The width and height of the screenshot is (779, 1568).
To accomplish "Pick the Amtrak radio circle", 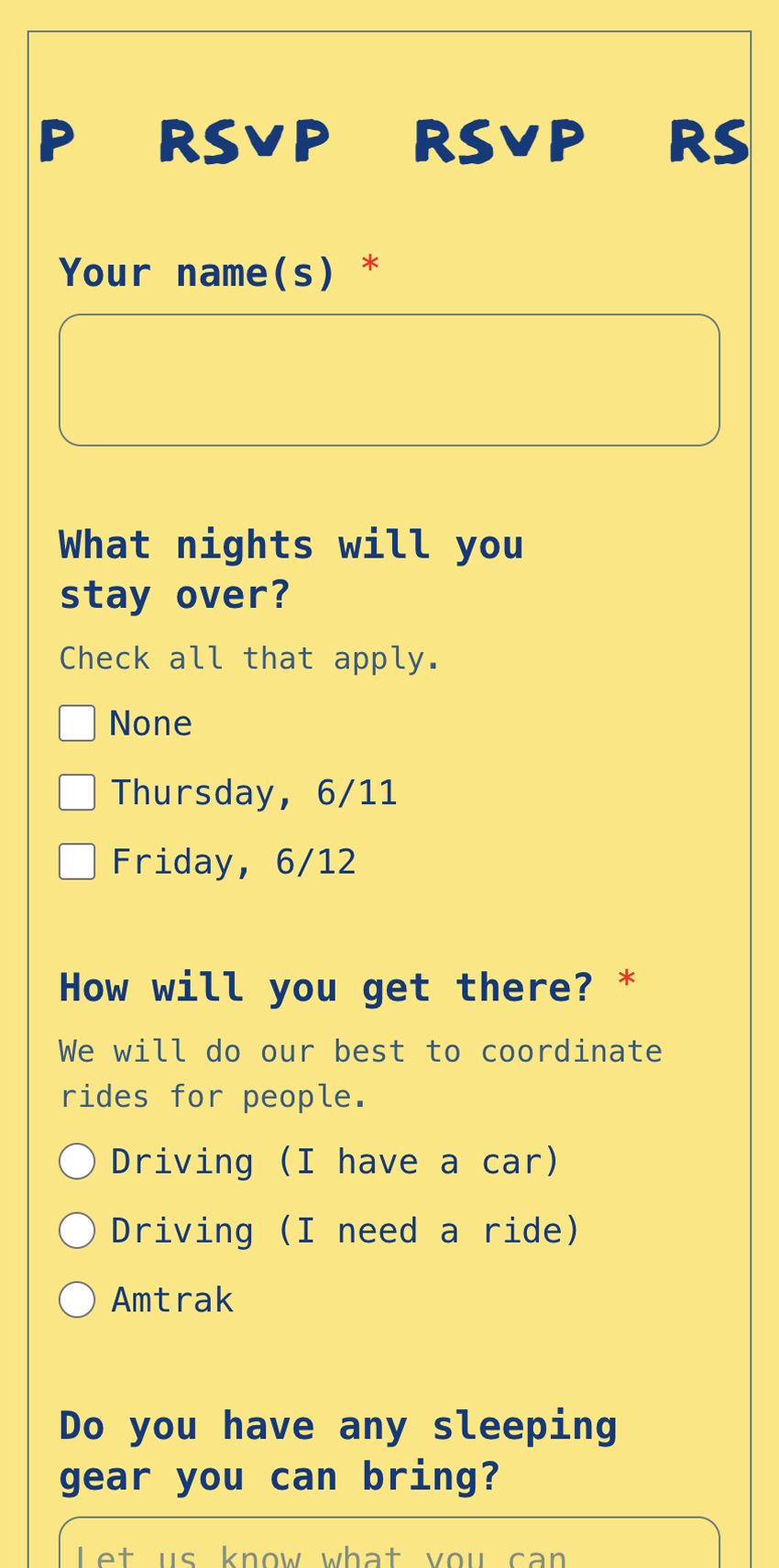I will (x=77, y=1300).
